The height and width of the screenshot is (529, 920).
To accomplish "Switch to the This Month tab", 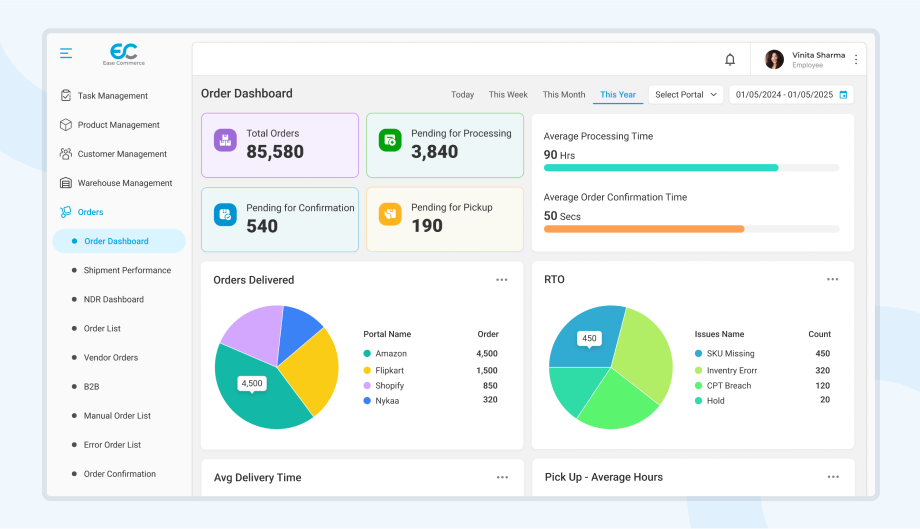I will pyautogui.click(x=564, y=94).
